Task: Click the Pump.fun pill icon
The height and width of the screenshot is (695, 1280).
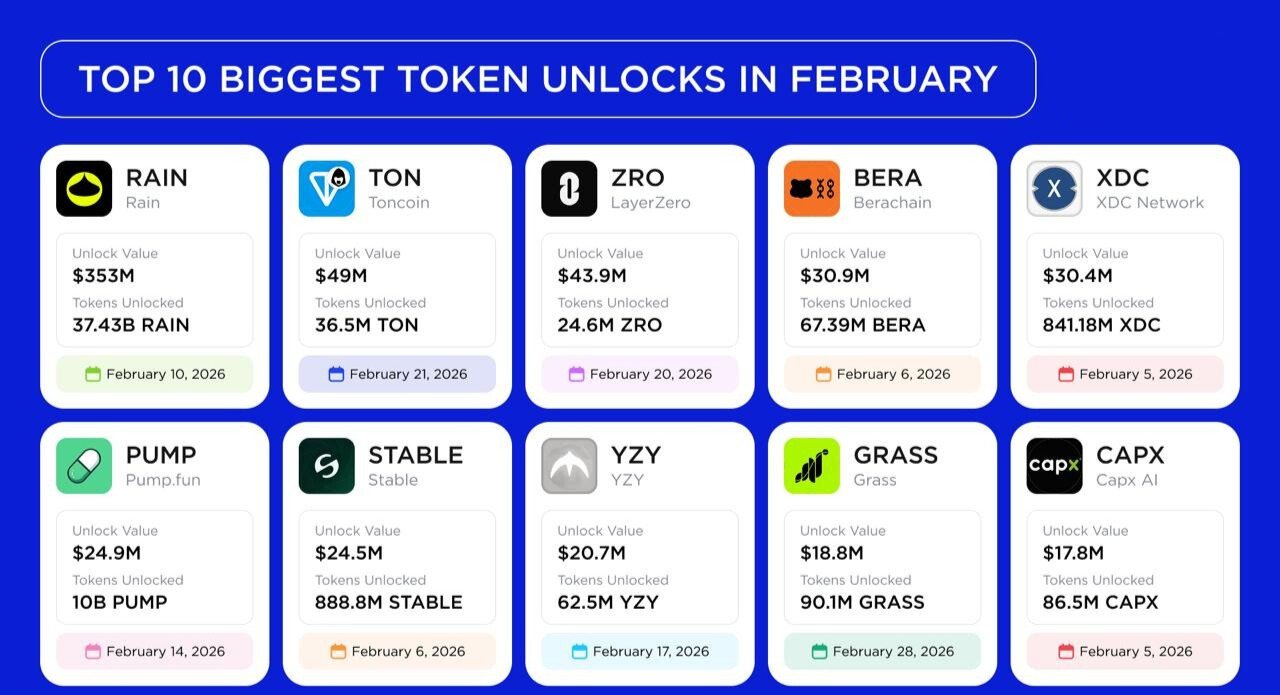Action: pyautogui.click(x=84, y=466)
